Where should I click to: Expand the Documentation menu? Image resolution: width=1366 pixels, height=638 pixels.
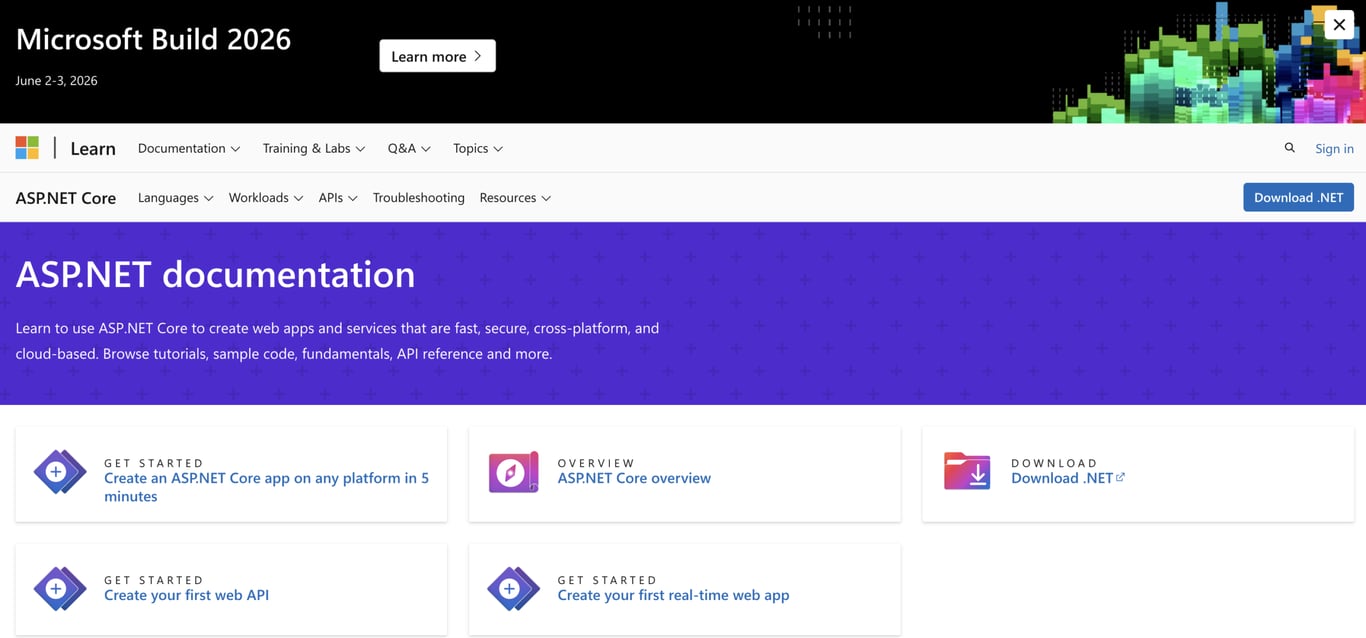pos(189,148)
